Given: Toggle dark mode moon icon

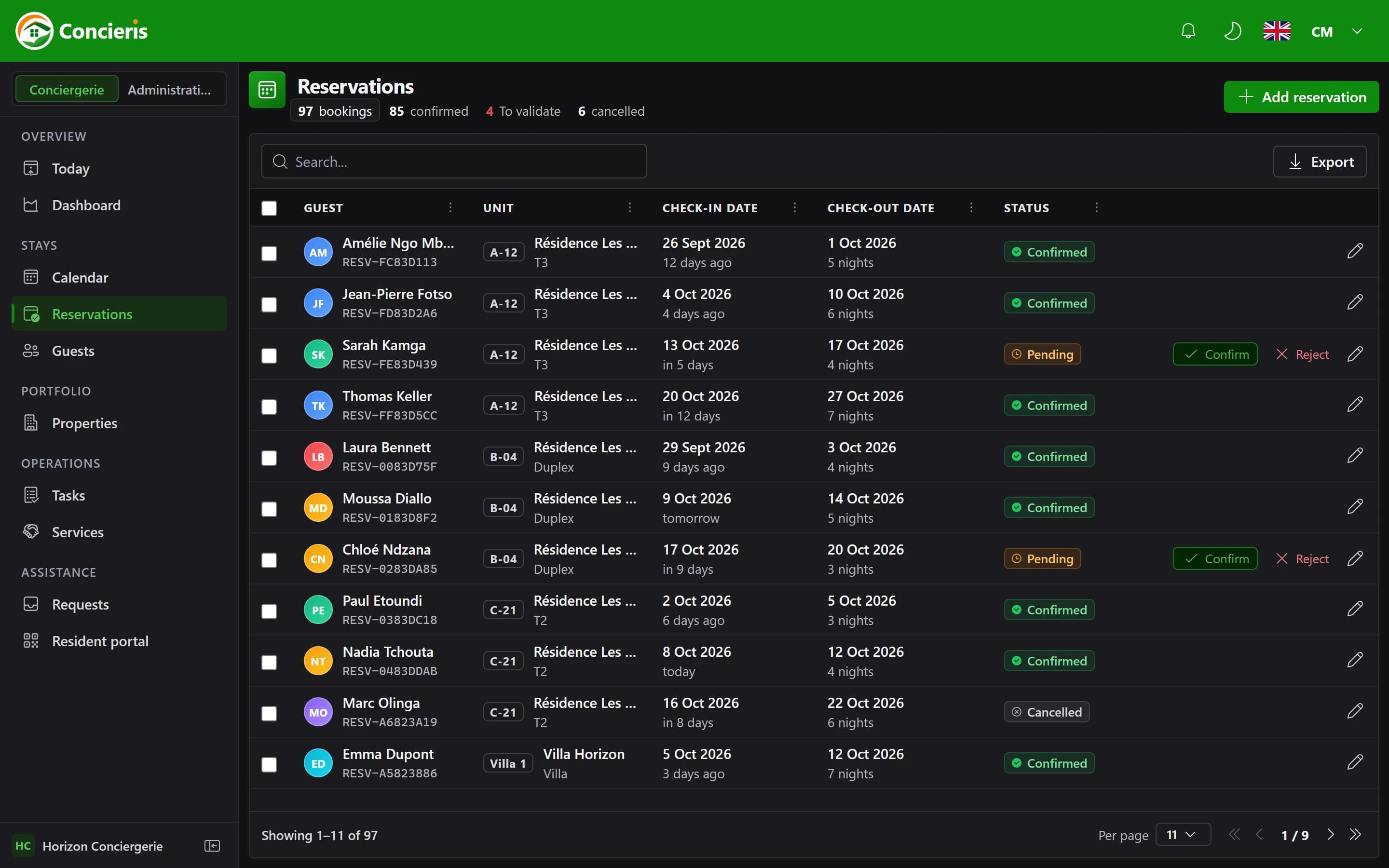Looking at the screenshot, I should [x=1232, y=31].
